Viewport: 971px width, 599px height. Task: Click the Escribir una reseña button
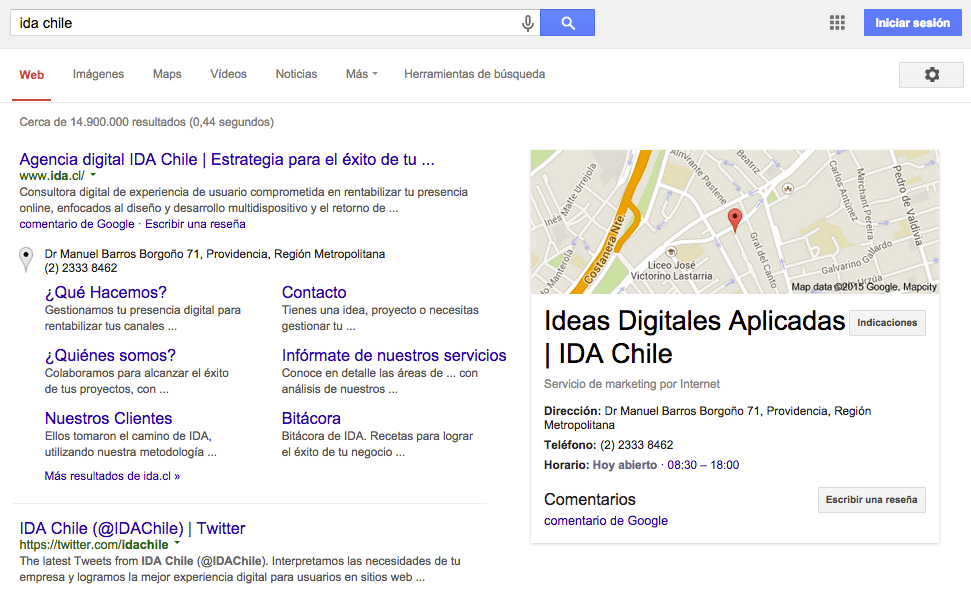pos(871,499)
